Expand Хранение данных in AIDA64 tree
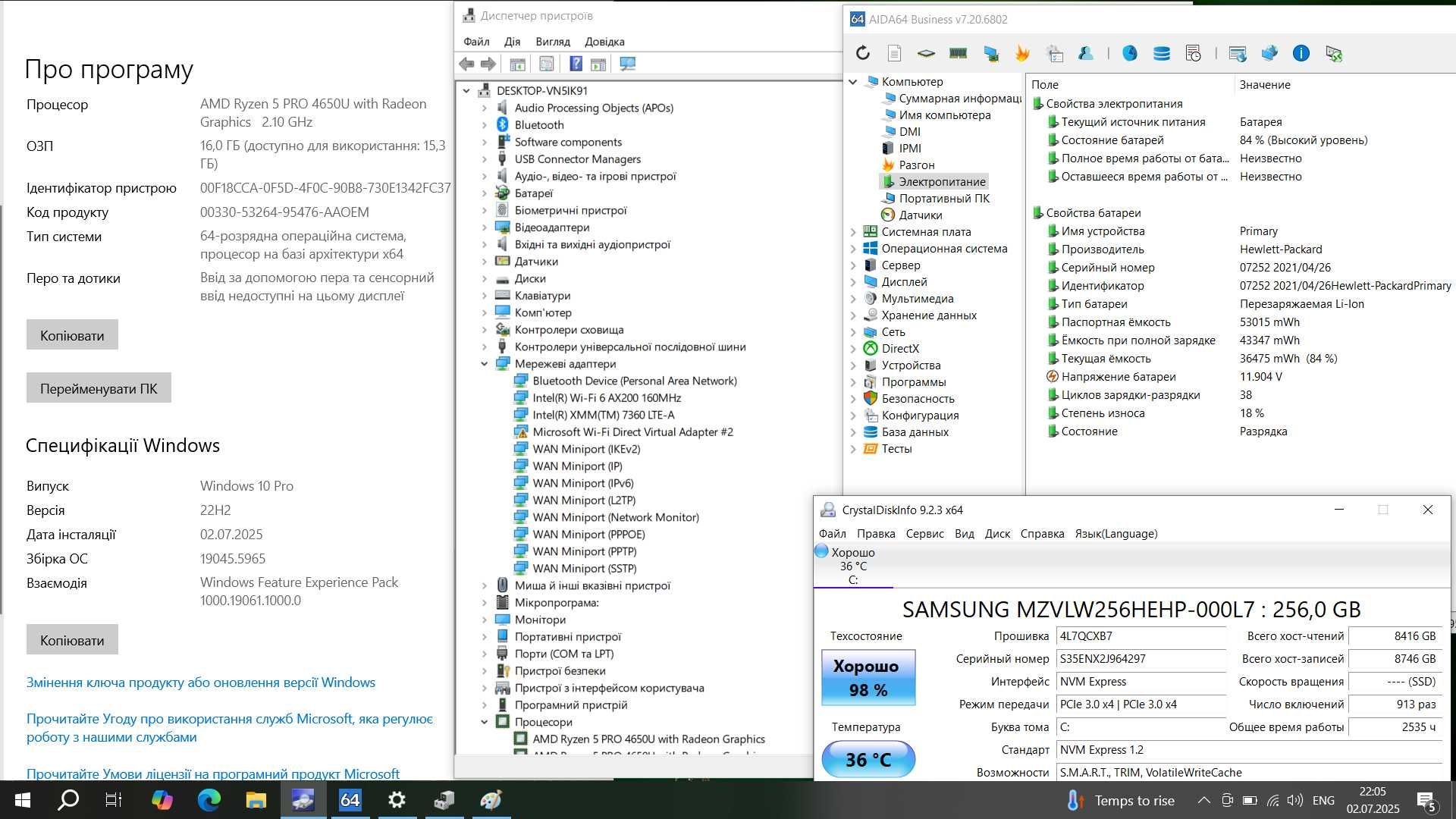The height and width of the screenshot is (819, 1456). tap(853, 315)
